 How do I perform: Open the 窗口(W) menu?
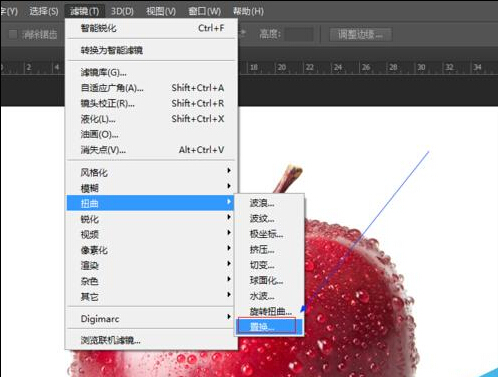tap(204, 11)
